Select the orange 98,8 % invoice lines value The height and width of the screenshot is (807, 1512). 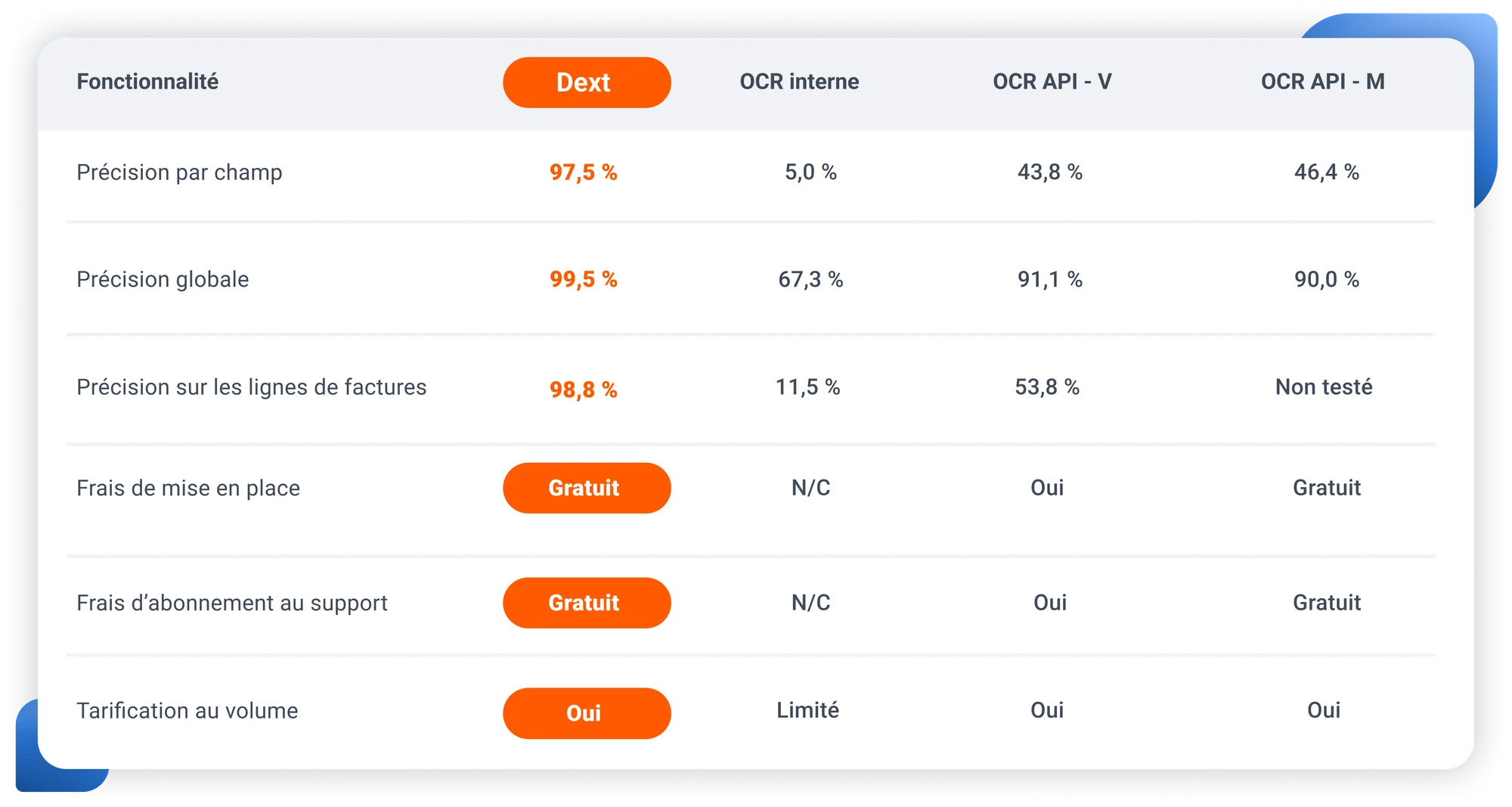click(583, 390)
